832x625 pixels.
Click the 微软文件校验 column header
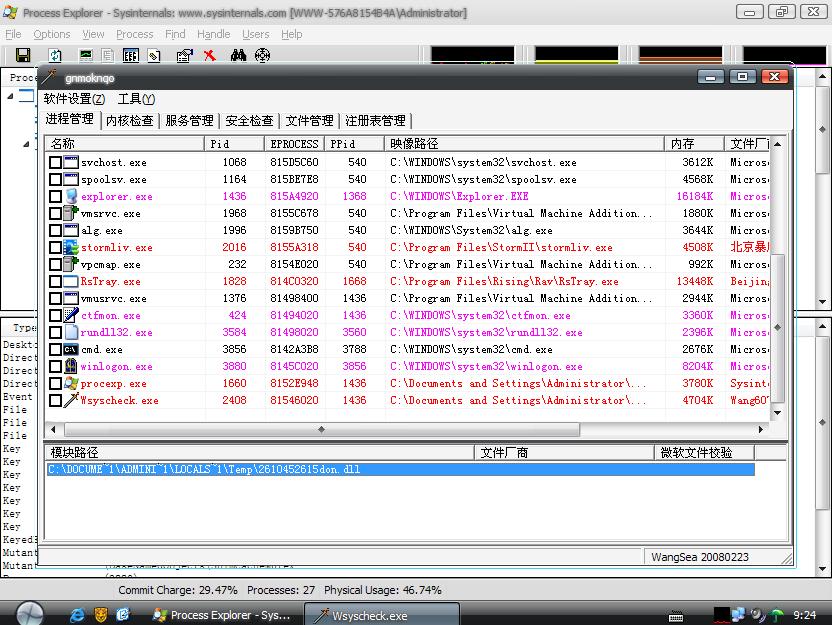704,453
